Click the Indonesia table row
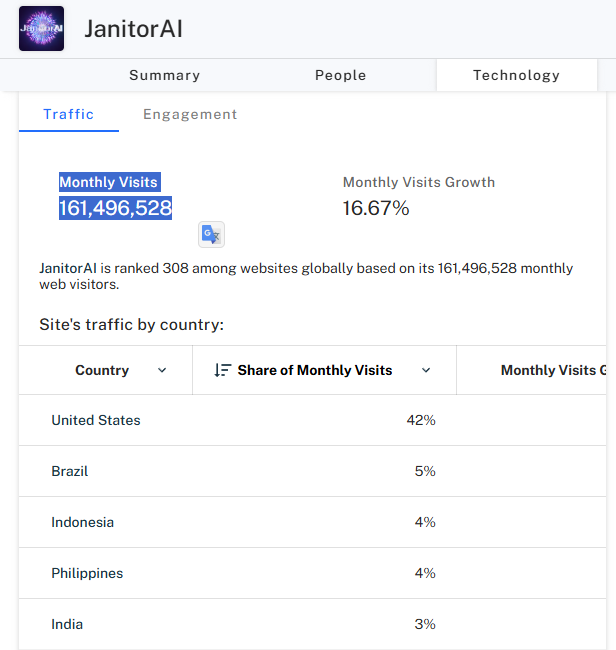The width and height of the screenshot is (616, 650). (x=313, y=522)
